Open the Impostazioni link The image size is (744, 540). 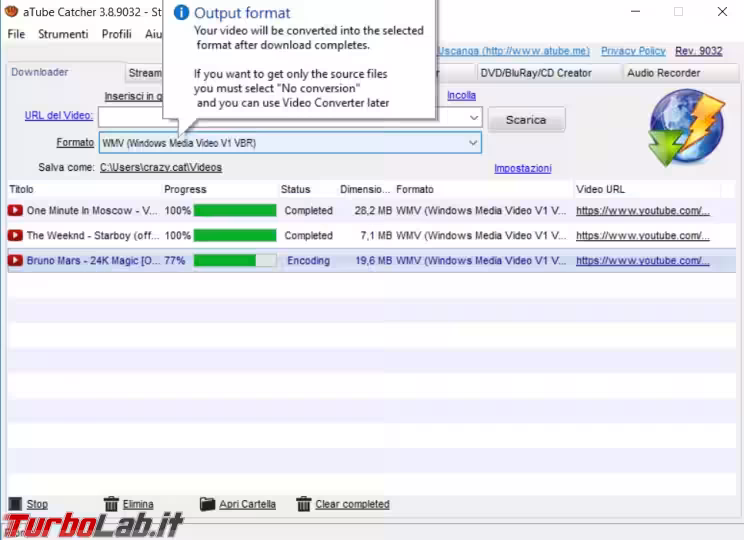522,168
